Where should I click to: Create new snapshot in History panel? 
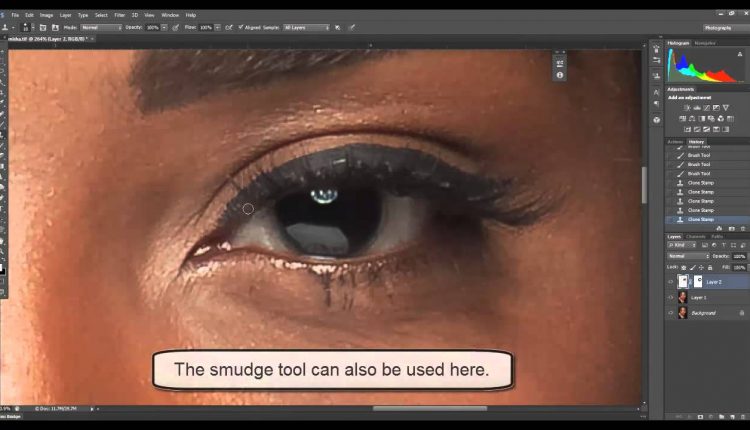(x=731, y=229)
